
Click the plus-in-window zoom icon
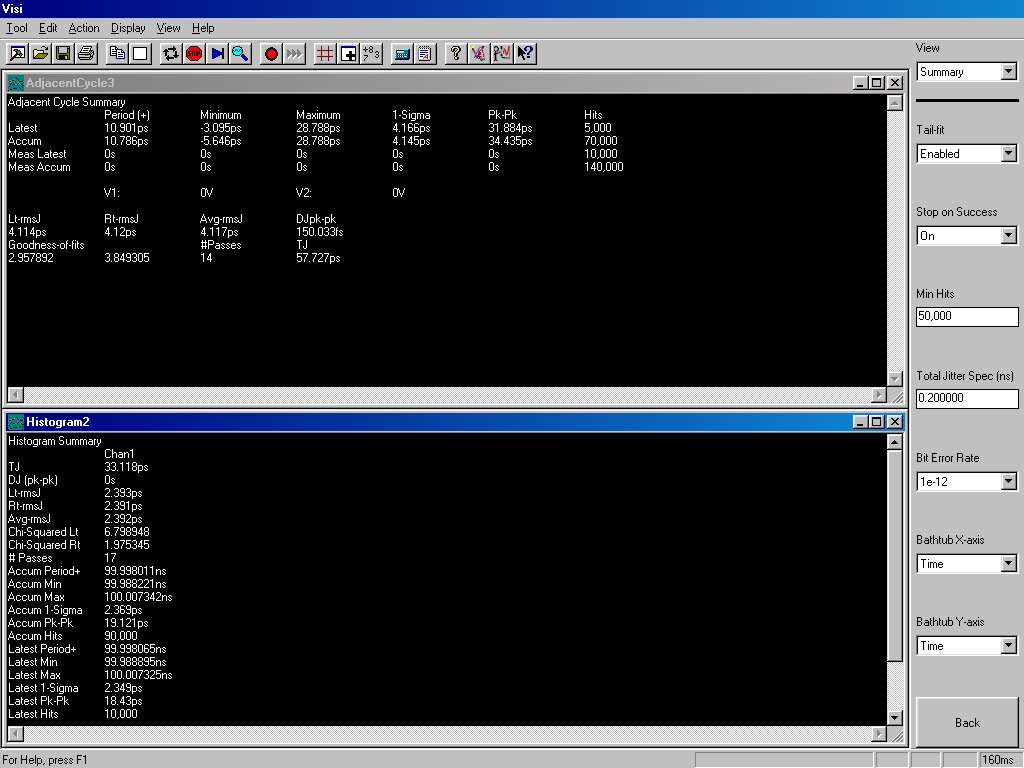[x=348, y=54]
